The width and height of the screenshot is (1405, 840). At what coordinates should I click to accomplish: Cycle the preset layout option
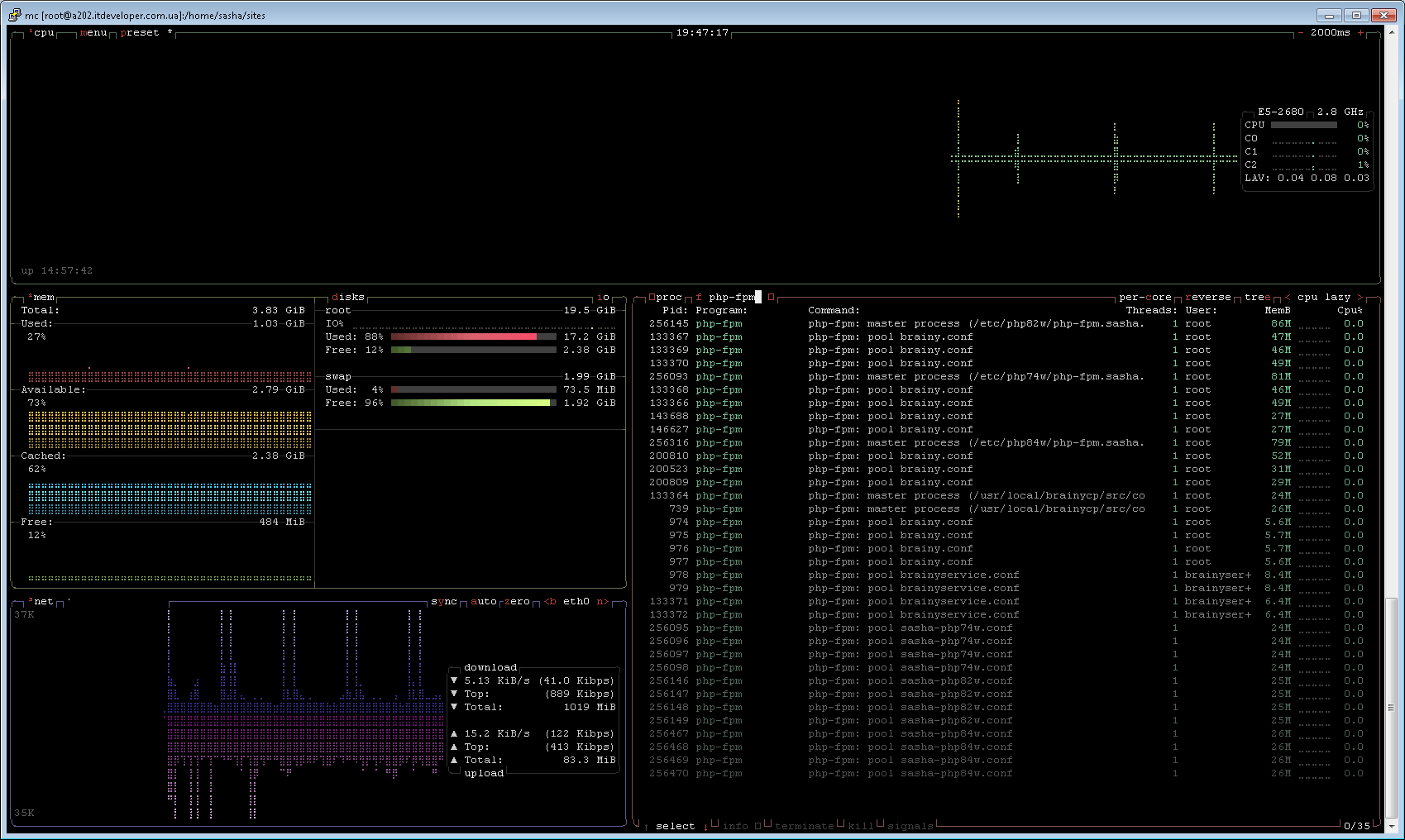coord(140,33)
